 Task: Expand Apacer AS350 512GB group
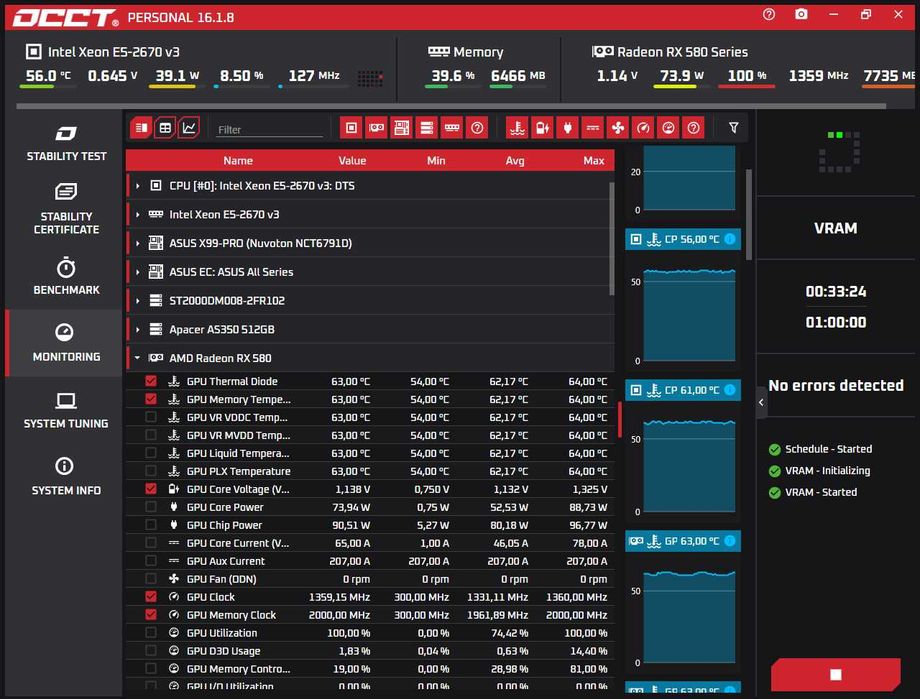137,329
